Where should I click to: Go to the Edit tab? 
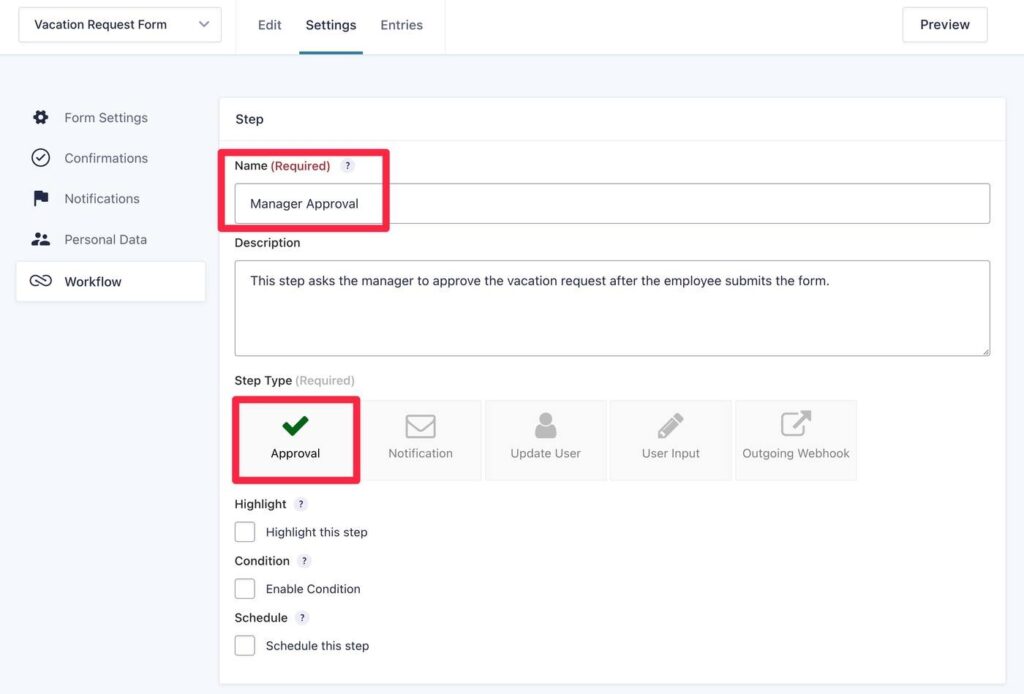click(x=268, y=24)
